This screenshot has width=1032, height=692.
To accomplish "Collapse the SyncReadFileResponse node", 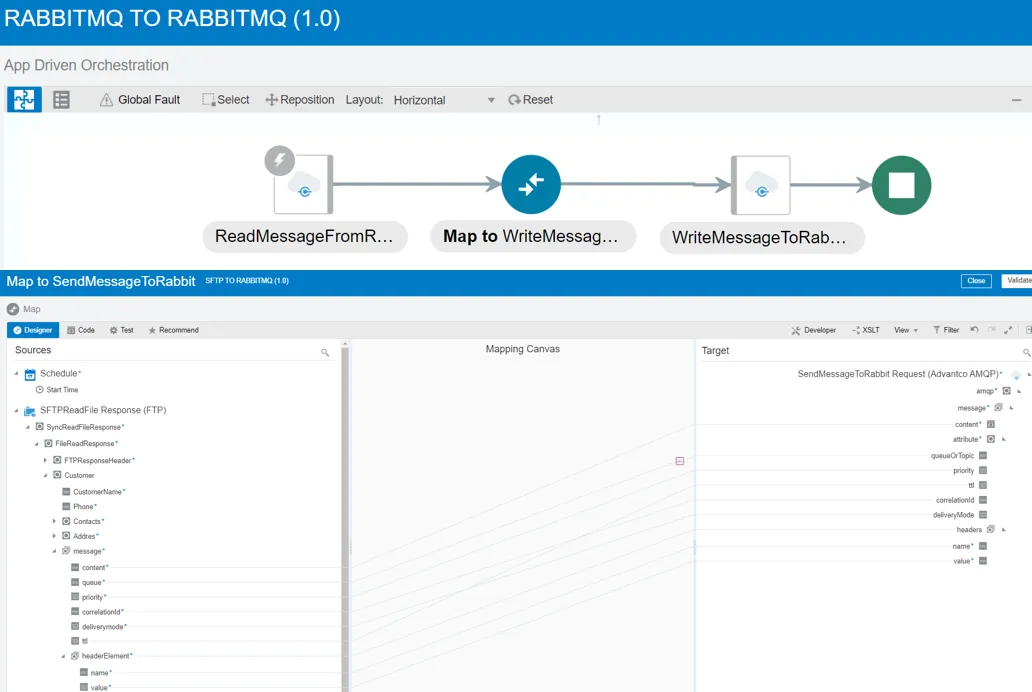I will 28,427.
